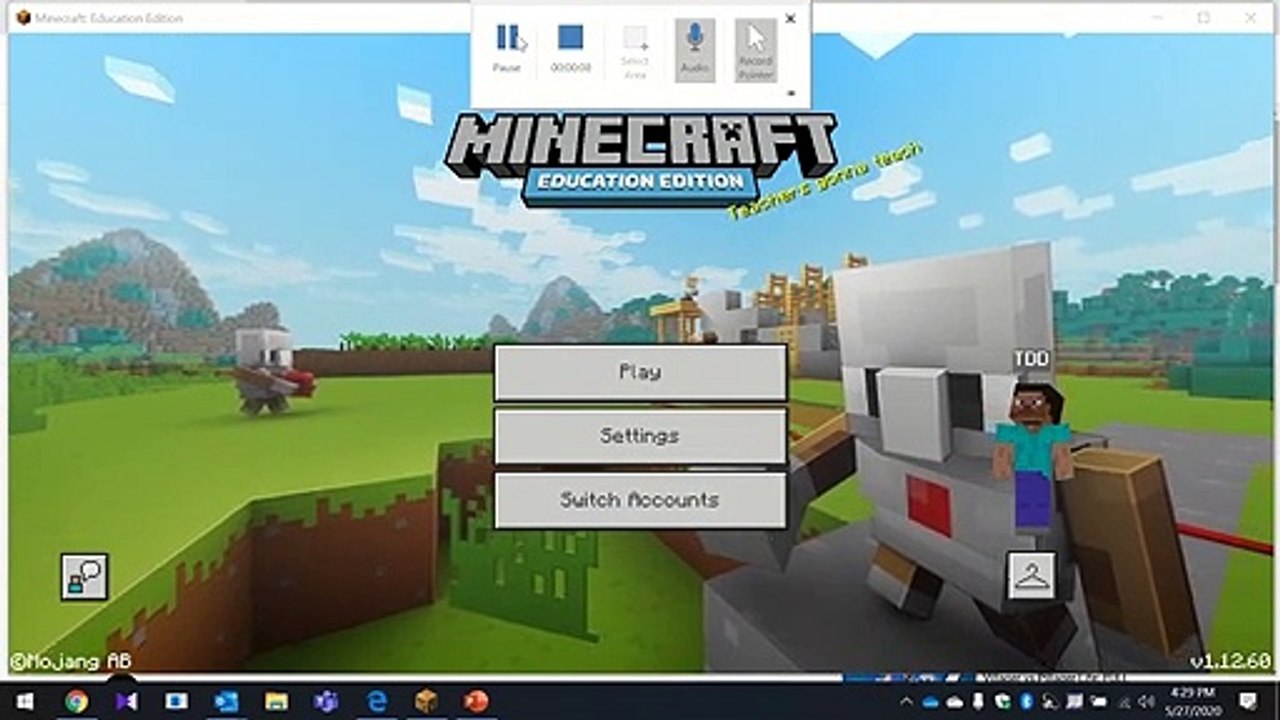The image size is (1280, 720).
Task: Toggle Record Pointer option
Action: [x=756, y=49]
